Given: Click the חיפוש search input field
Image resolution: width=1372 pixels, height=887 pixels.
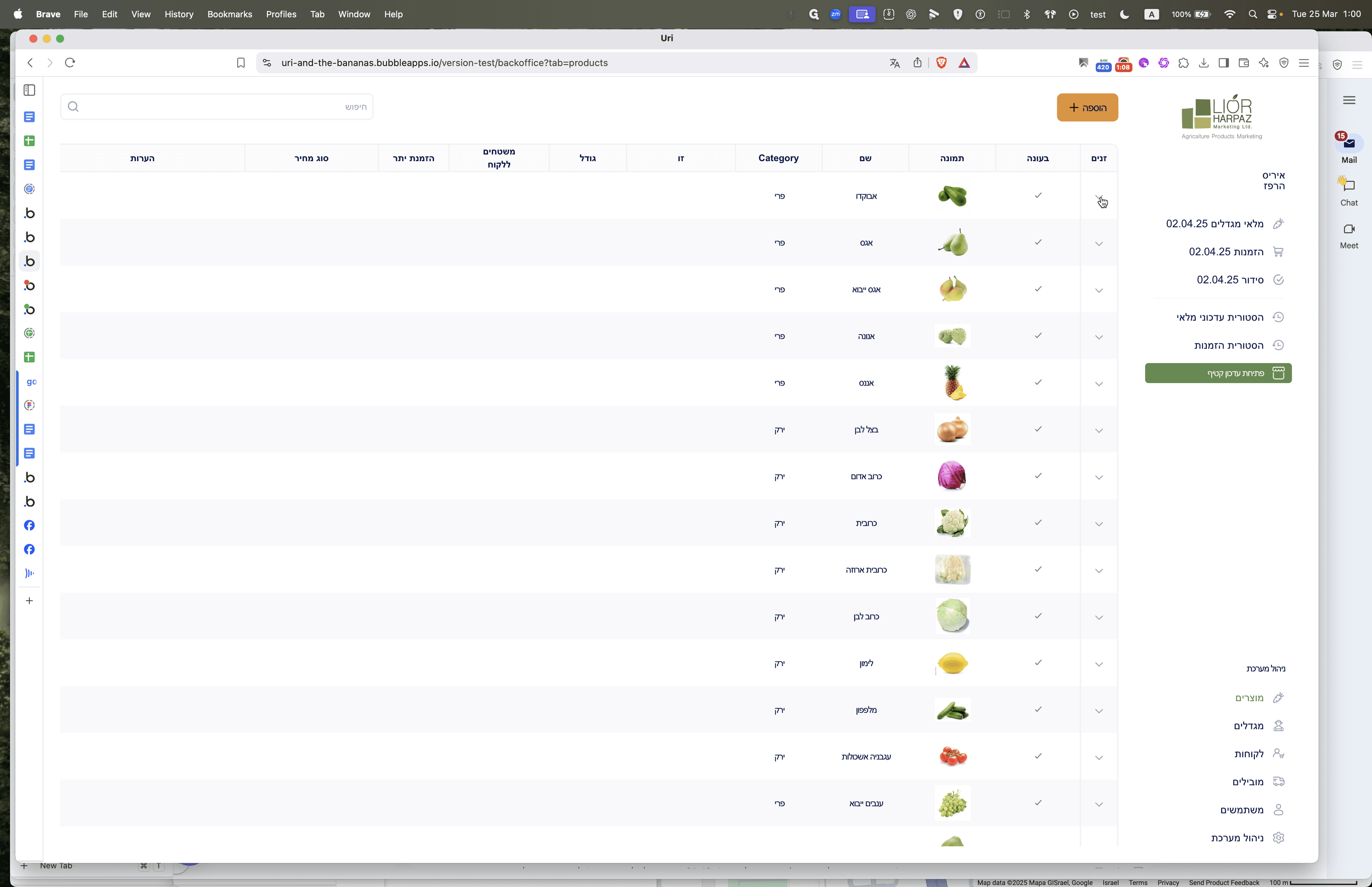Looking at the screenshot, I should pyautogui.click(x=217, y=106).
